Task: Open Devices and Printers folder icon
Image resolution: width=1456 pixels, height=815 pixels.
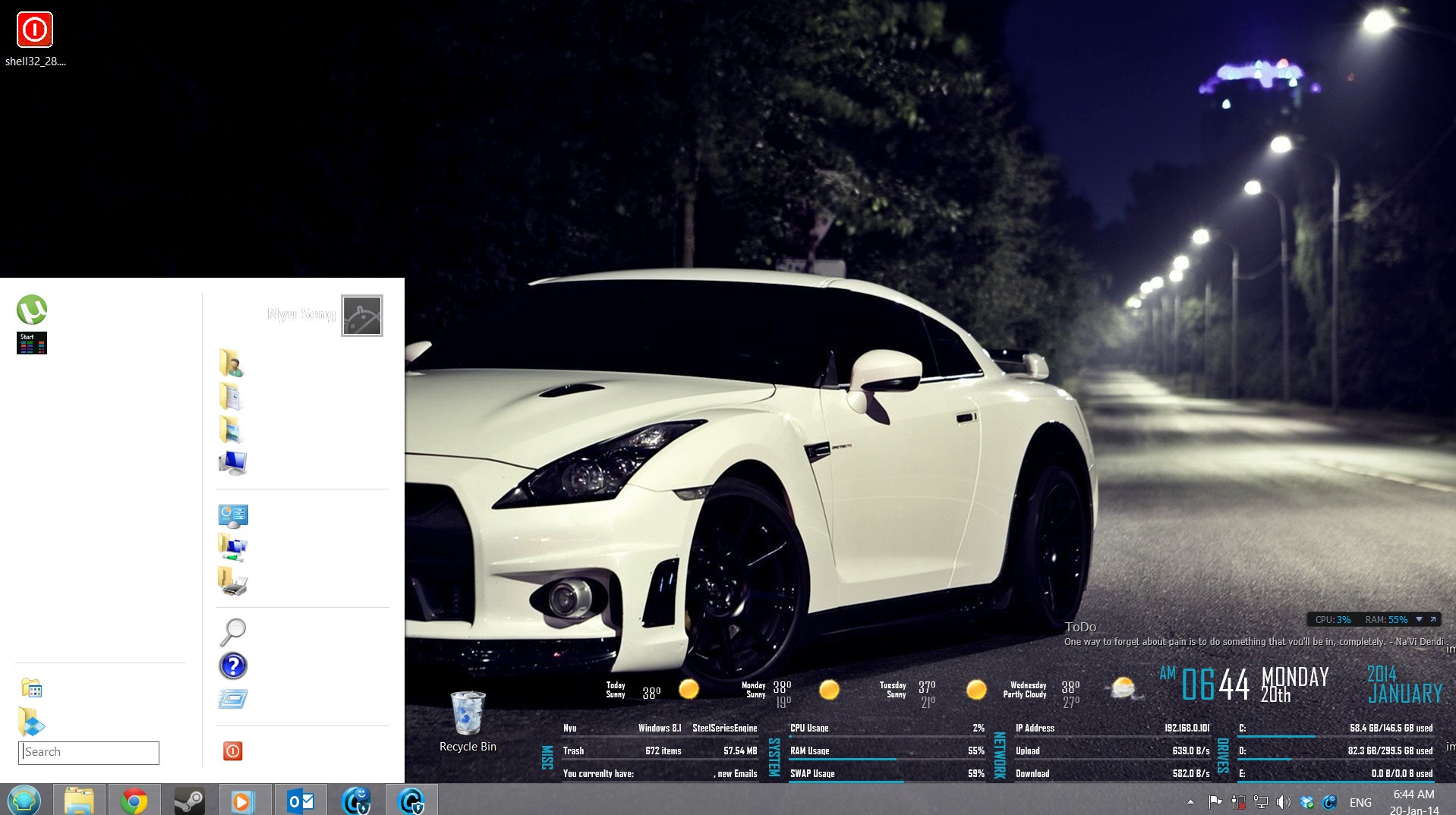Action: pyautogui.click(x=233, y=582)
